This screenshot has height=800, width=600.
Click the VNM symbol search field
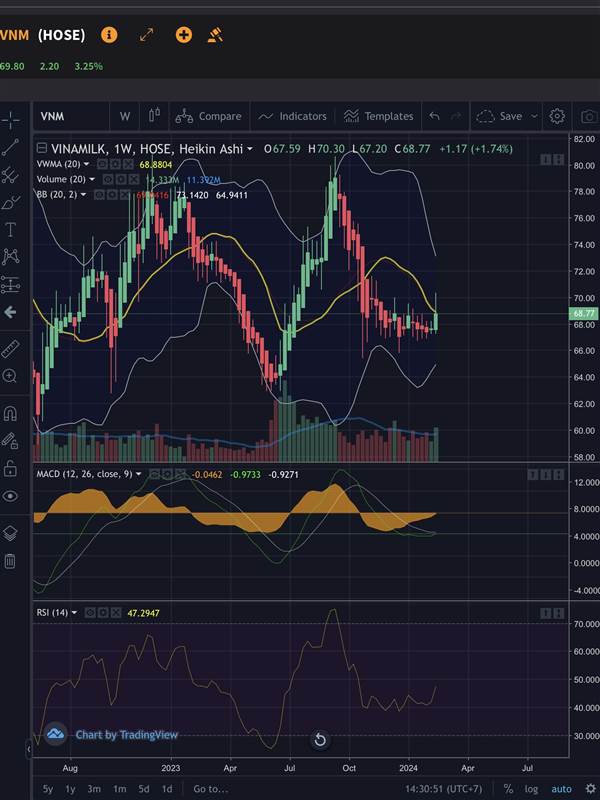pyautogui.click(x=71, y=116)
